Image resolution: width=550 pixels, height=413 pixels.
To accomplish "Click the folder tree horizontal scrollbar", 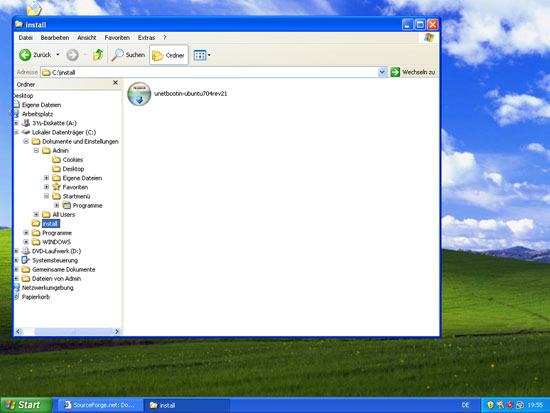I will click(x=68, y=331).
